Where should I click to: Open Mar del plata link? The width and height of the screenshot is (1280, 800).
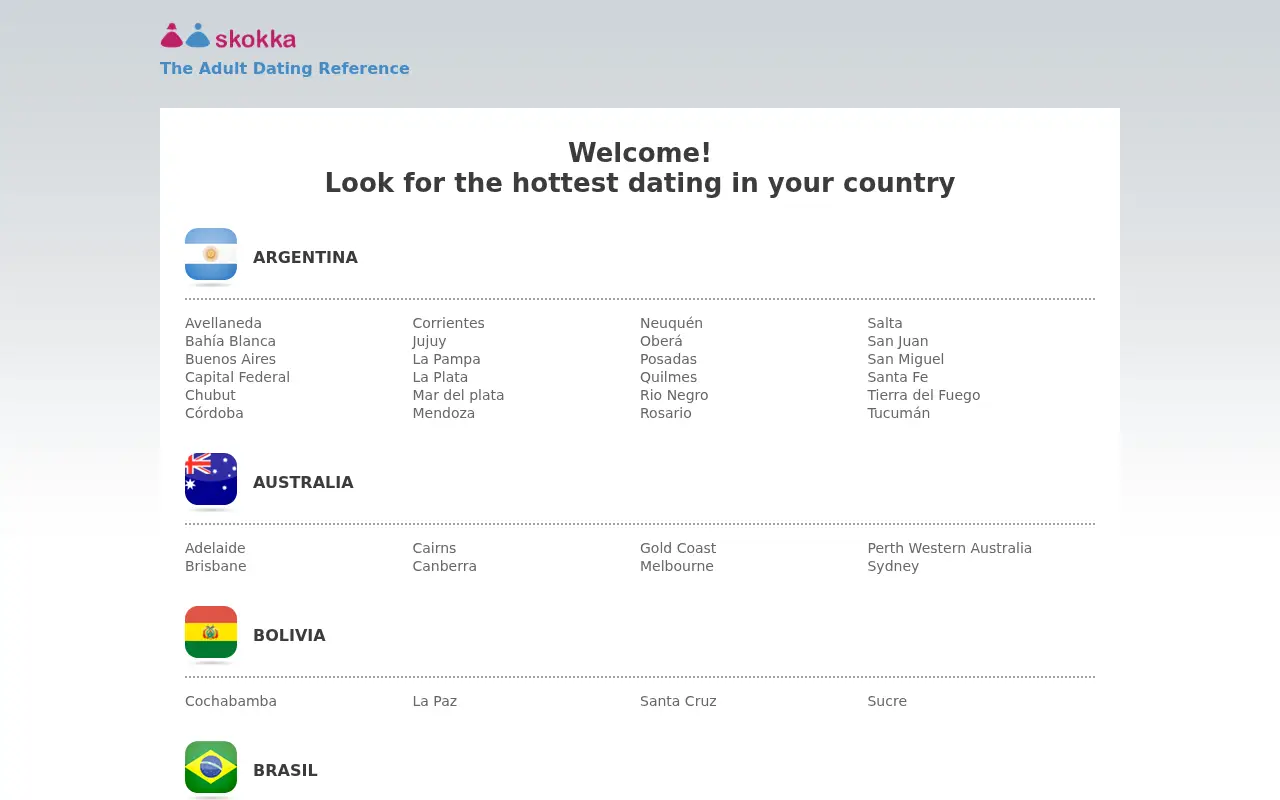458,395
